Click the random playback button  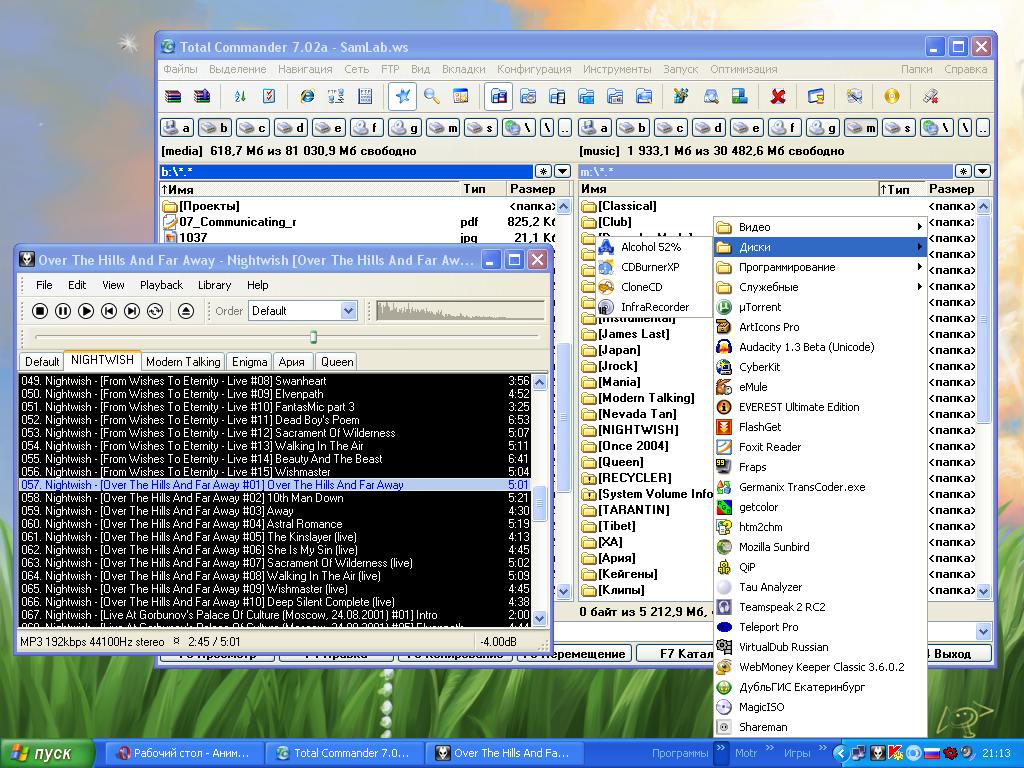coord(155,311)
